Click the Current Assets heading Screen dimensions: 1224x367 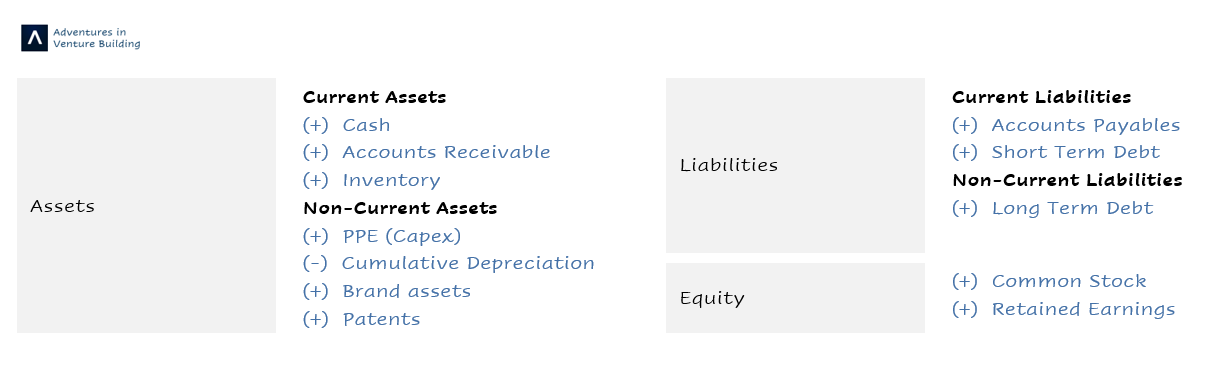[x=374, y=97]
